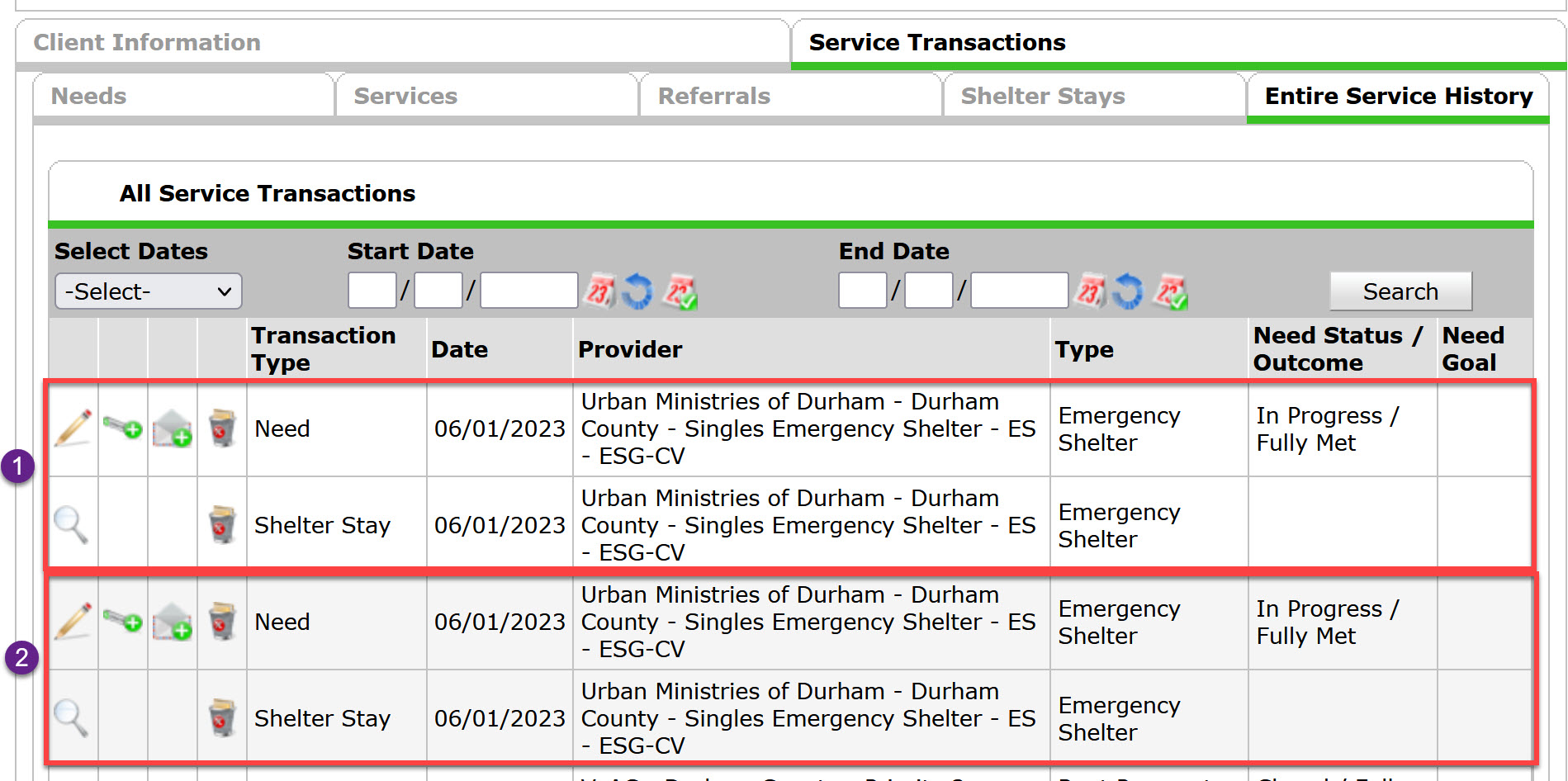Click the Search button

tap(1400, 291)
